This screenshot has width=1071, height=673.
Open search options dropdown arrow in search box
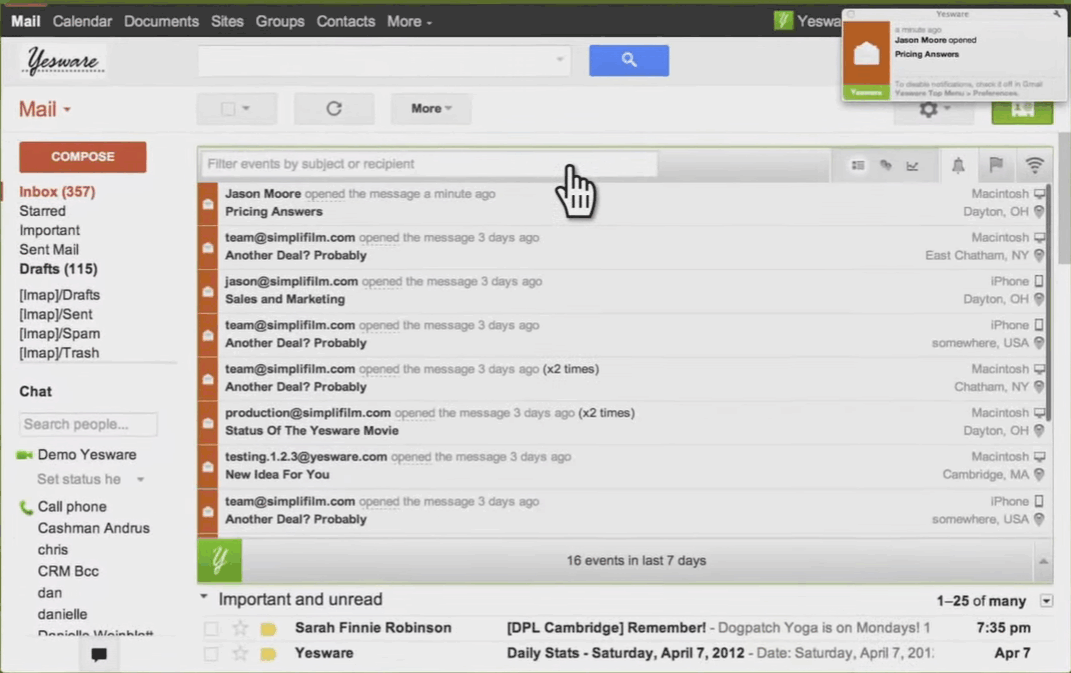pyautogui.click(x=559, y=59)
